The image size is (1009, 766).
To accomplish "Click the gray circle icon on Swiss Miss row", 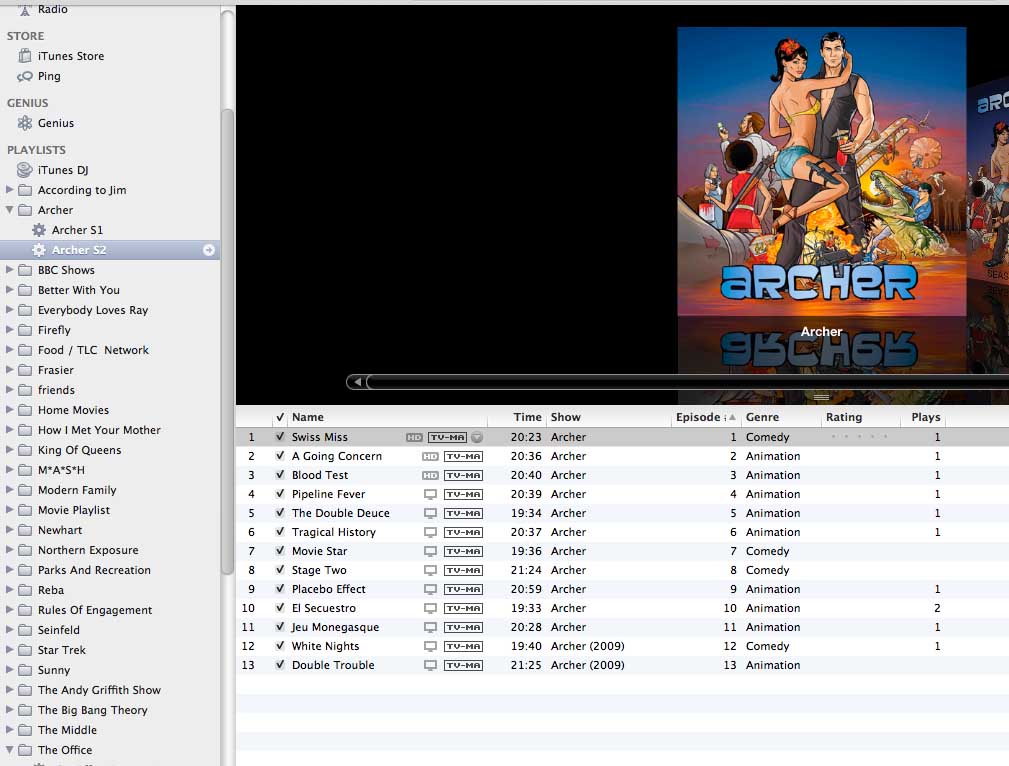I will 478,436.
